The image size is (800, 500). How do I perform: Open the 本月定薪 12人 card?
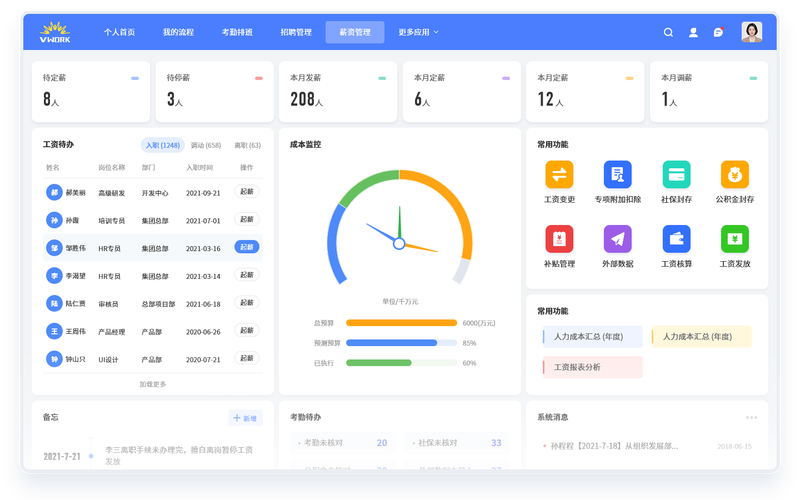click(x=585, y=92)
